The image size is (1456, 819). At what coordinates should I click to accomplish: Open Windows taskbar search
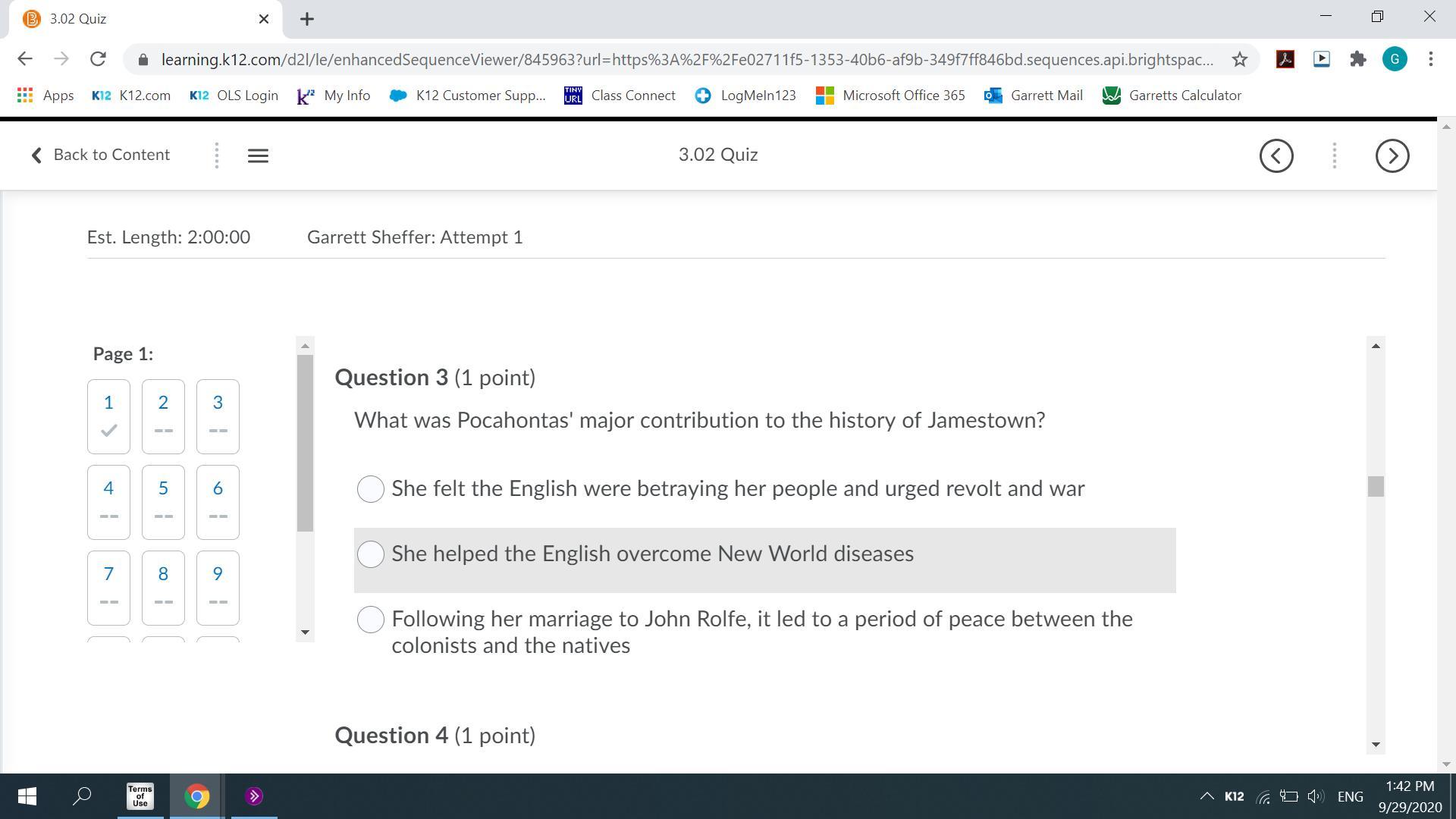click(82, 796)
